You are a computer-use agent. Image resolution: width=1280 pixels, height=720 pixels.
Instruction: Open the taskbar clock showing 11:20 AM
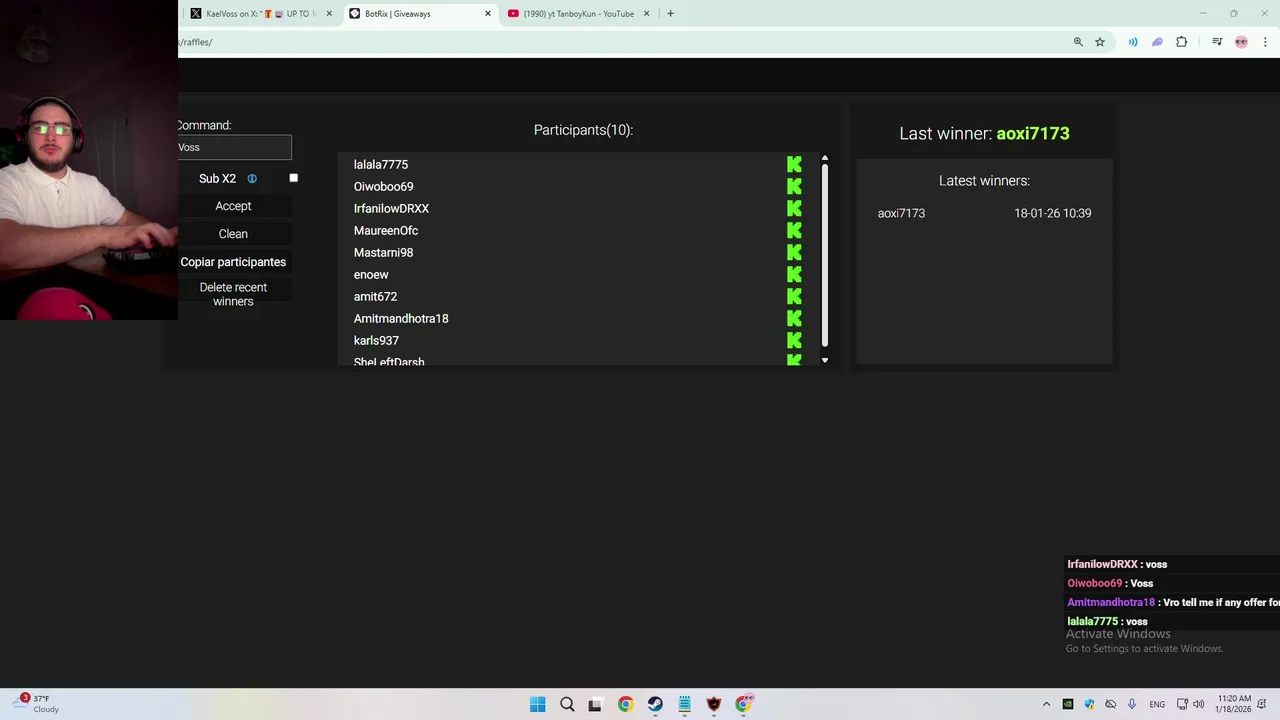[1235, 704]
